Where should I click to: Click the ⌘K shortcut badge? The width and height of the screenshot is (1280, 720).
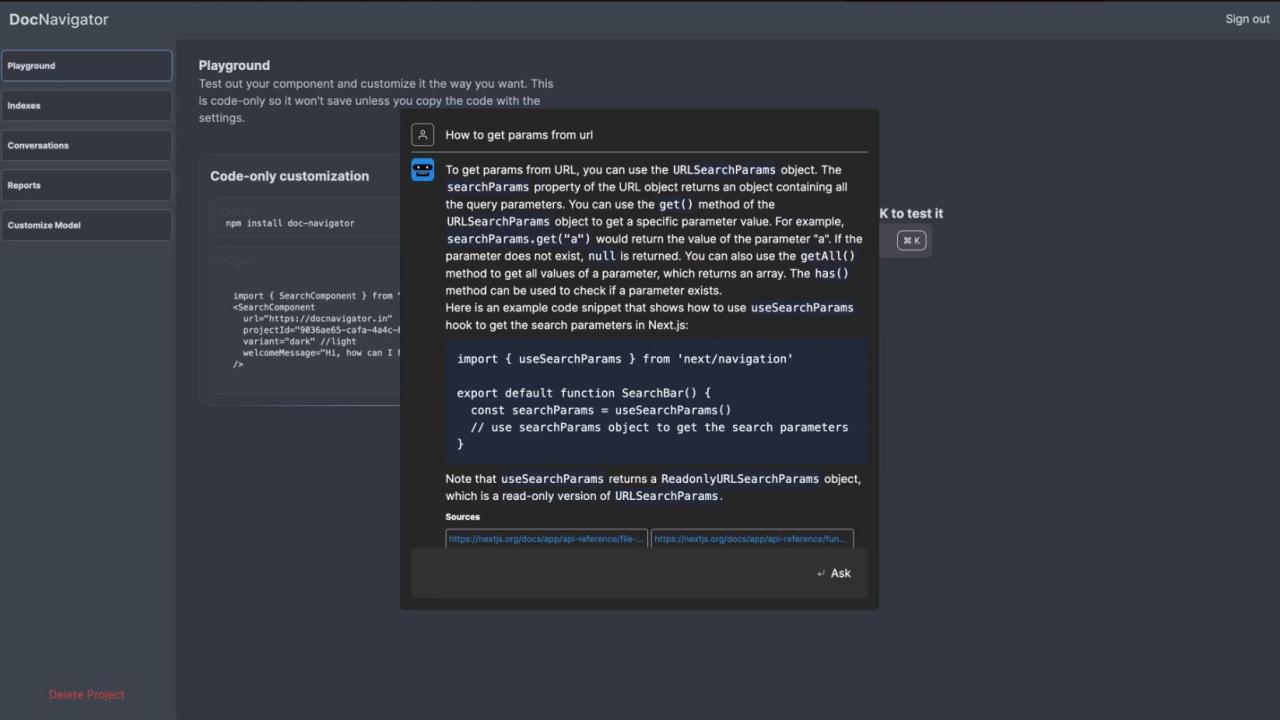coord(911,240)
